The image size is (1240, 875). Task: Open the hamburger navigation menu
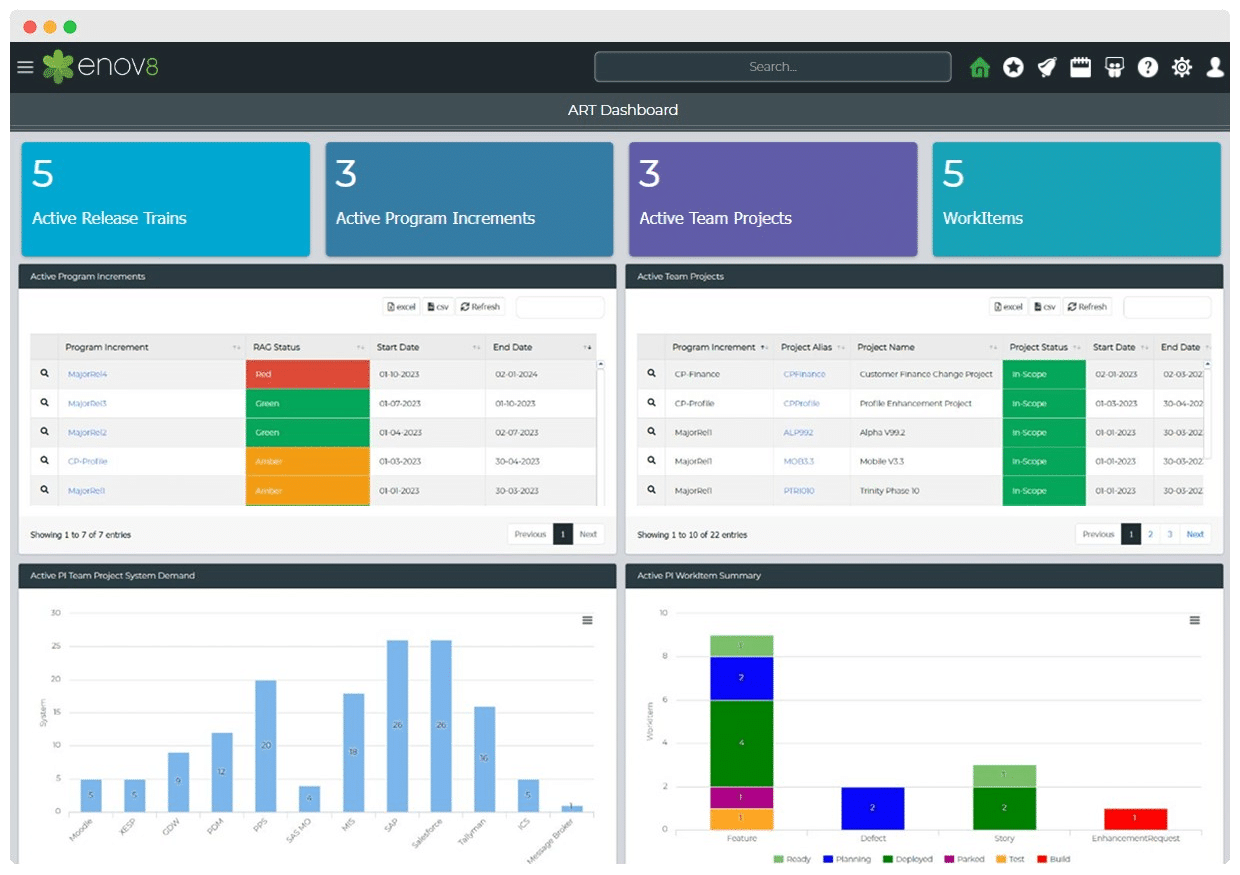25,67
